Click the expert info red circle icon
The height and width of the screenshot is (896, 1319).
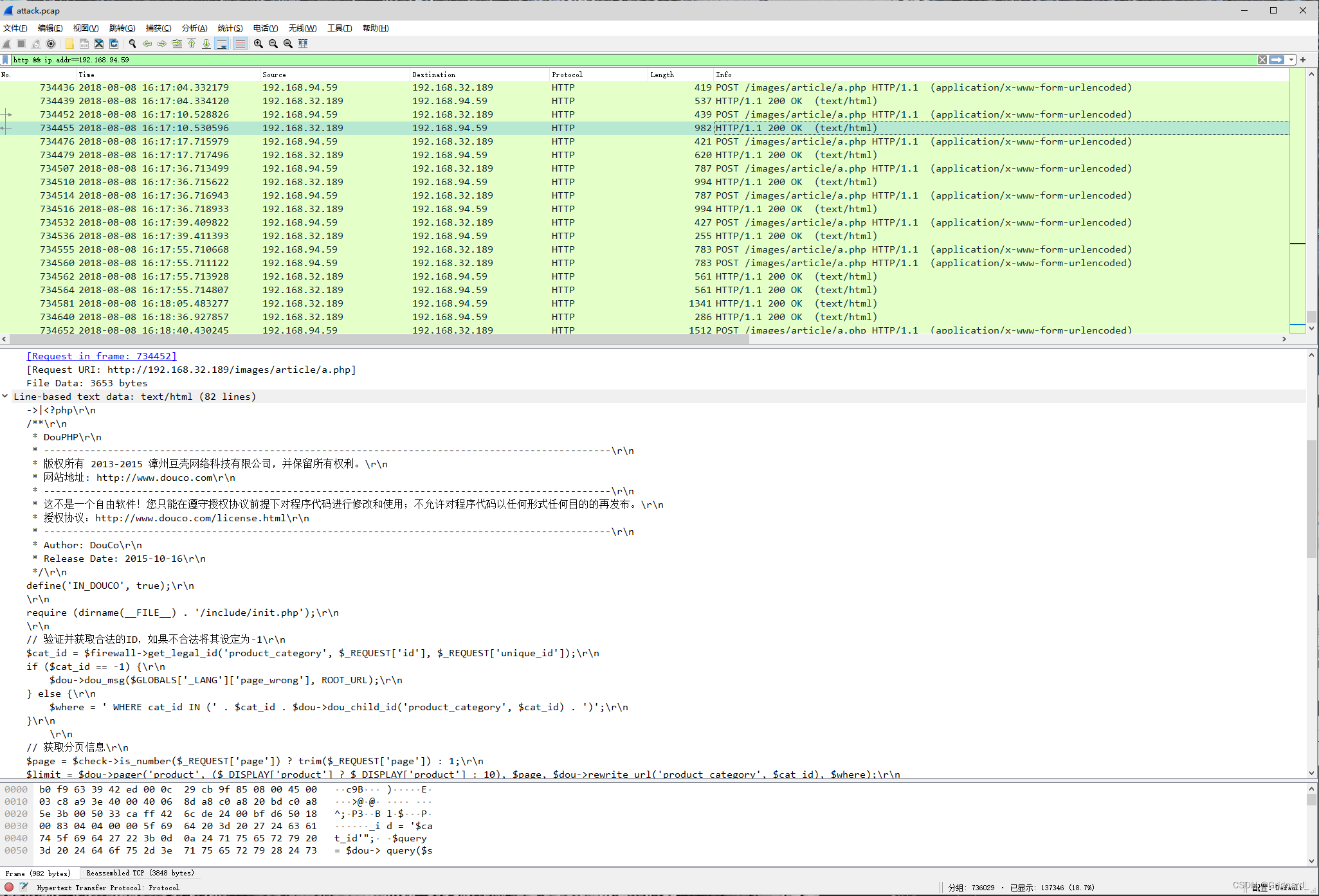9,887
